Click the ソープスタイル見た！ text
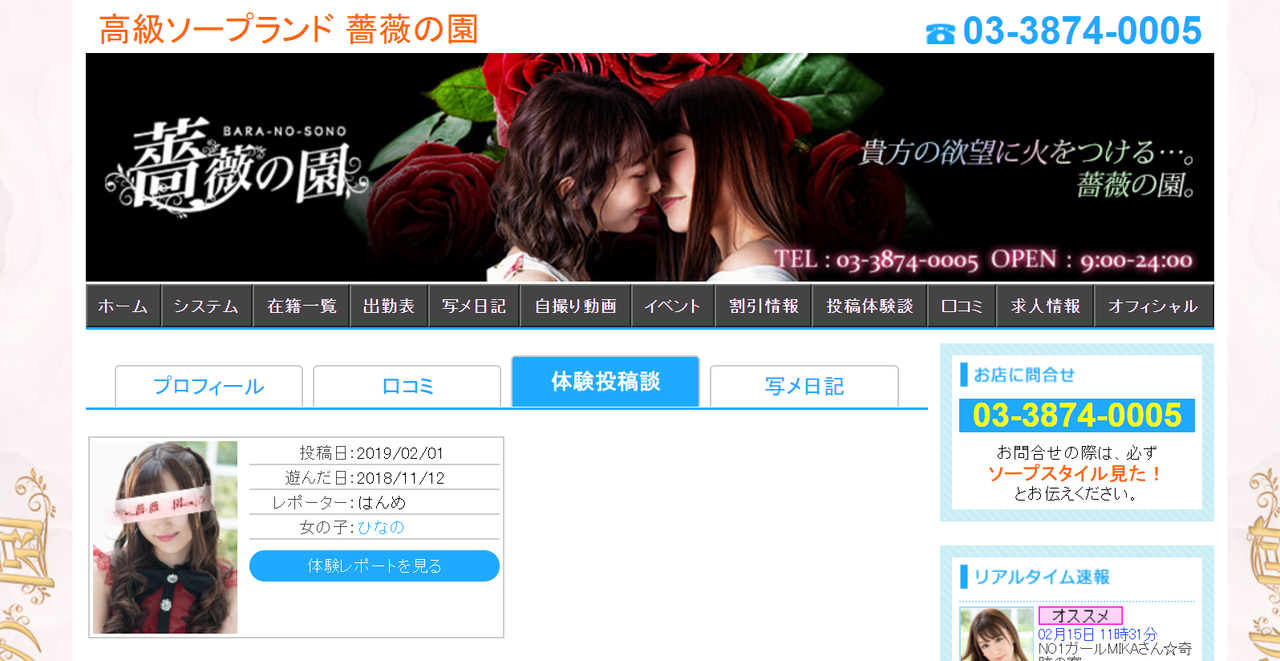The height and width of the screenshot is (661, 1280). tap(1076, 473)
